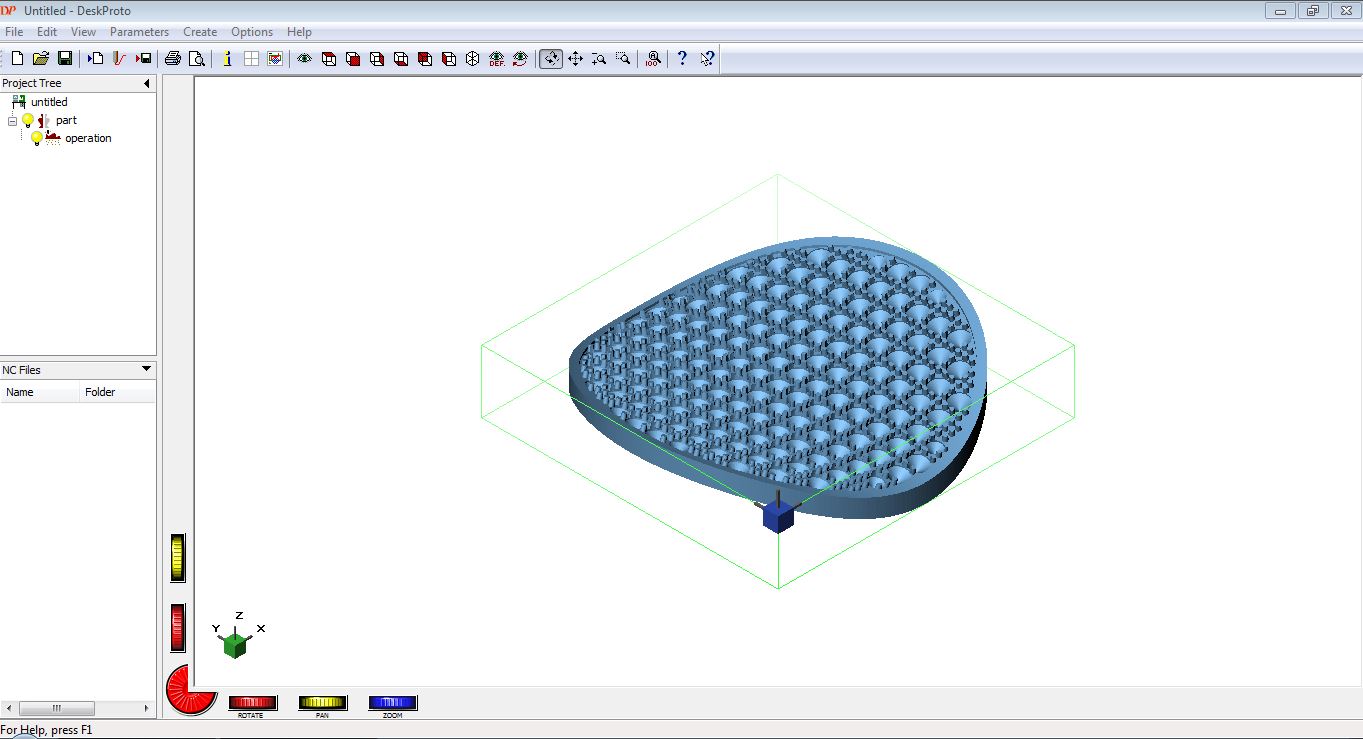Open the Create menu
The width and height of the screenshot is (1363, 739).
tap(200, 32)
